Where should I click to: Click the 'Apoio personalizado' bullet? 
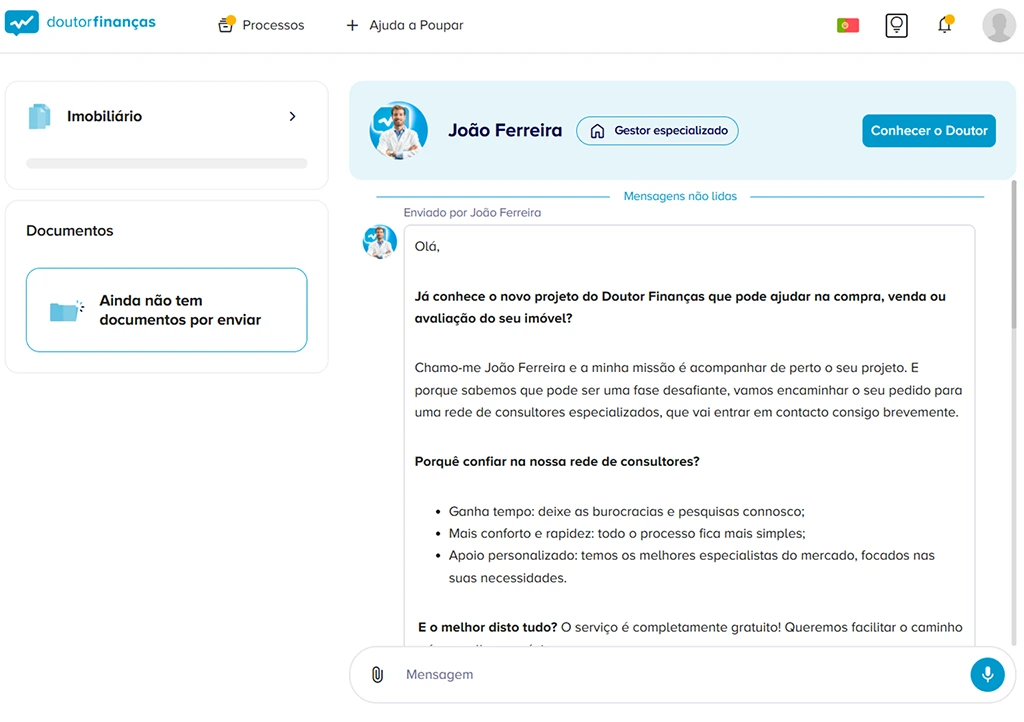[x=692, y=566]
